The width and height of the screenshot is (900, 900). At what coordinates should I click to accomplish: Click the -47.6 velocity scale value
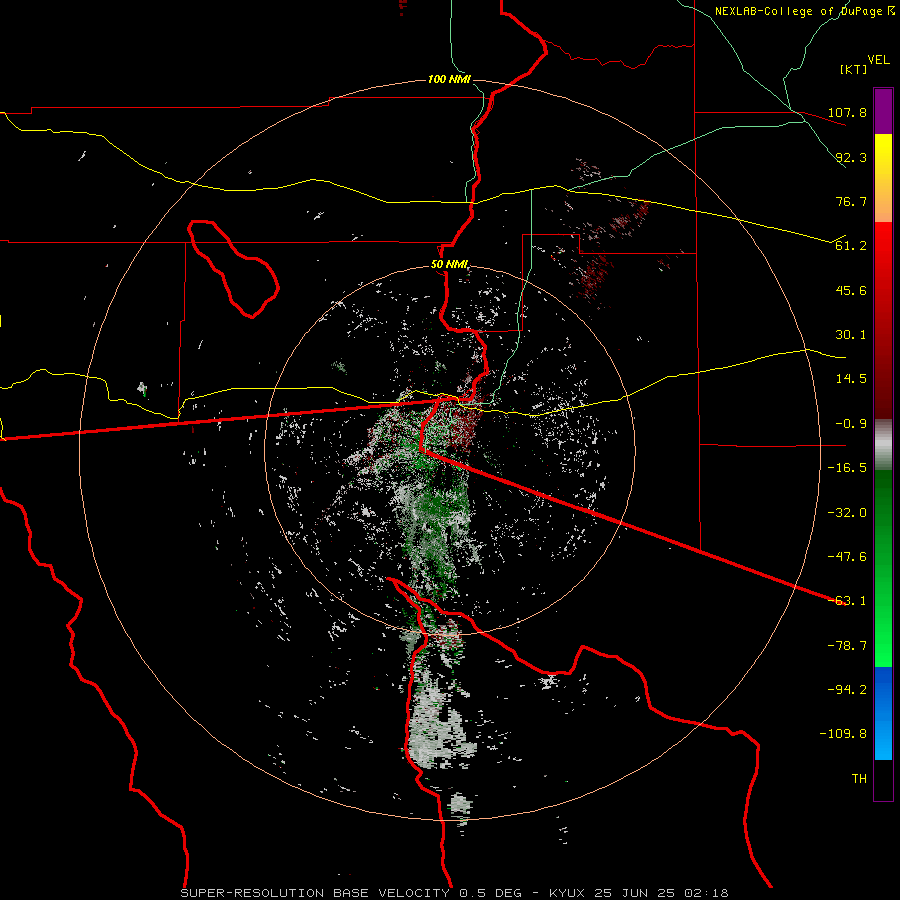(x=847, y=557)
